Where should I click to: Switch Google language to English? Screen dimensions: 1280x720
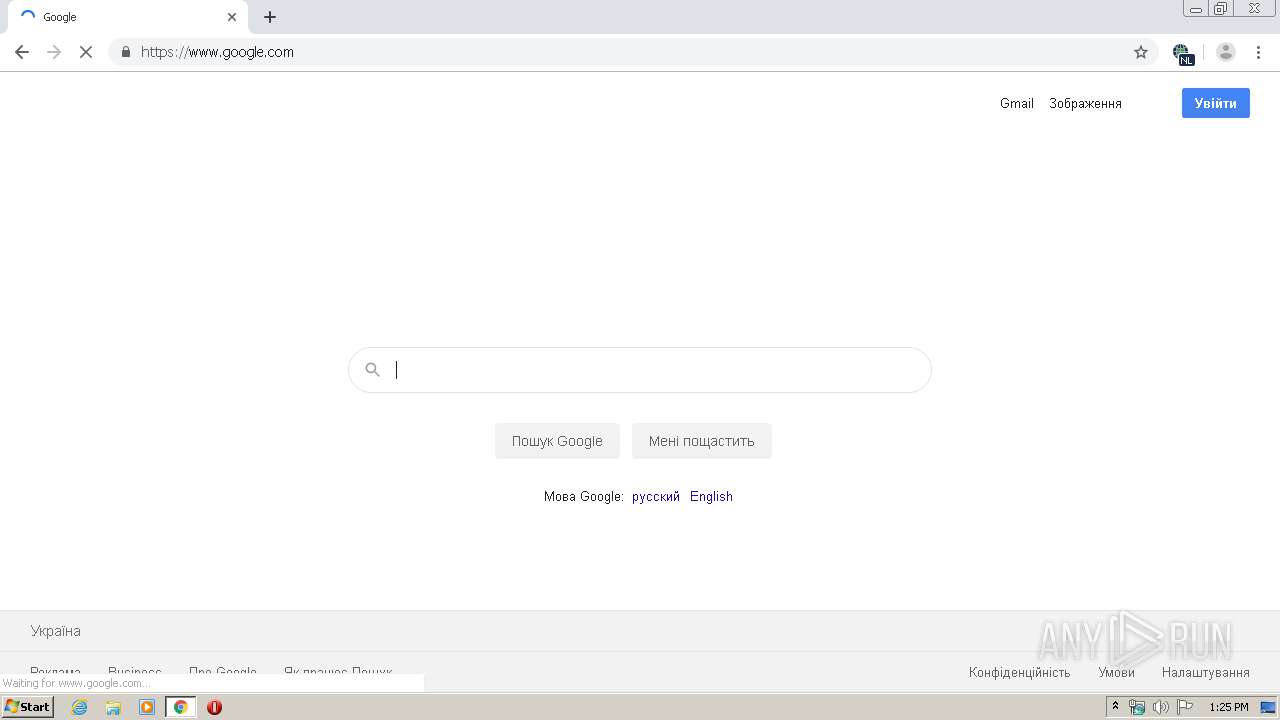click(x=711, y=496)
